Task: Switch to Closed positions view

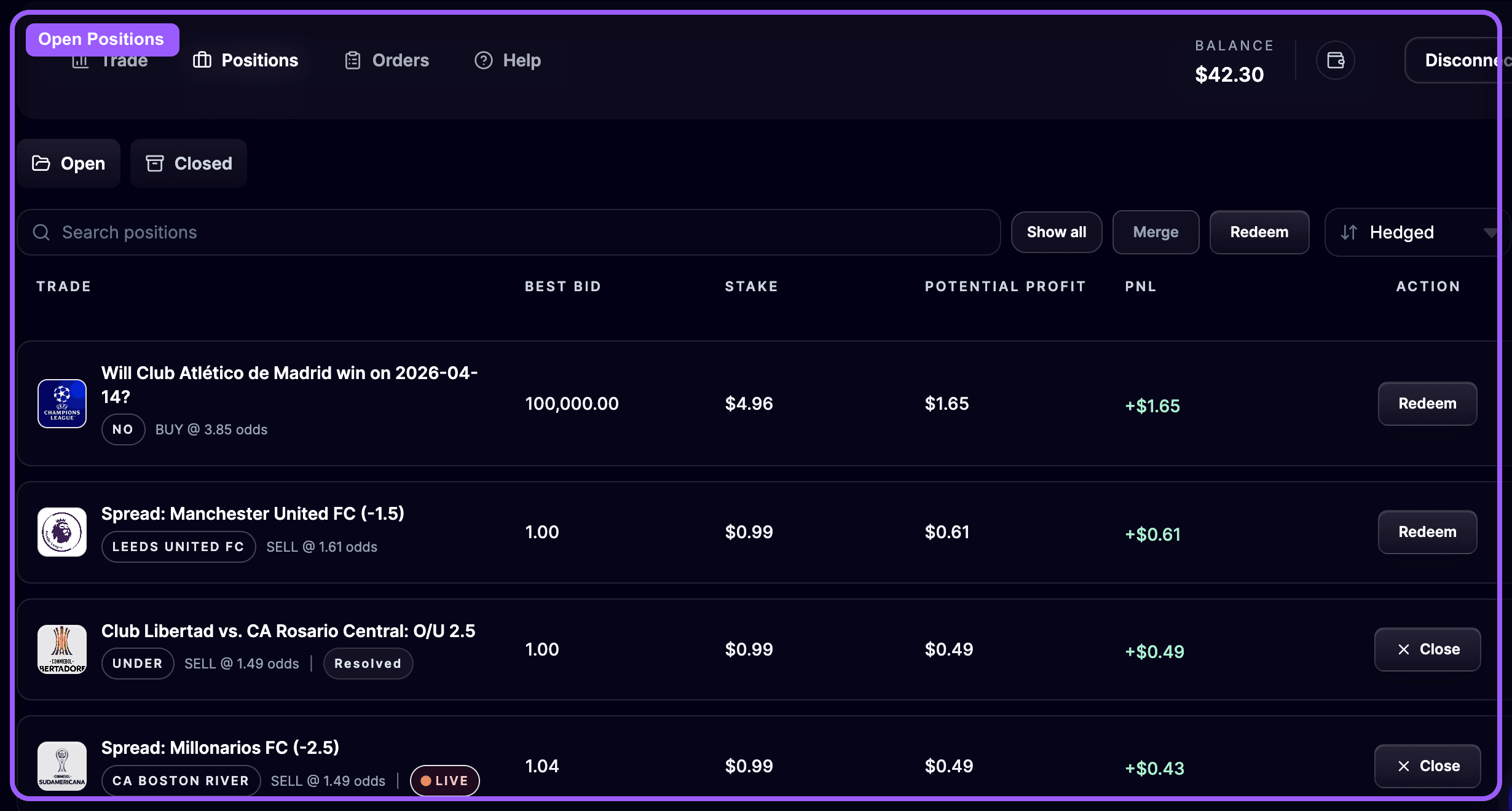Action: coord(189,163)
